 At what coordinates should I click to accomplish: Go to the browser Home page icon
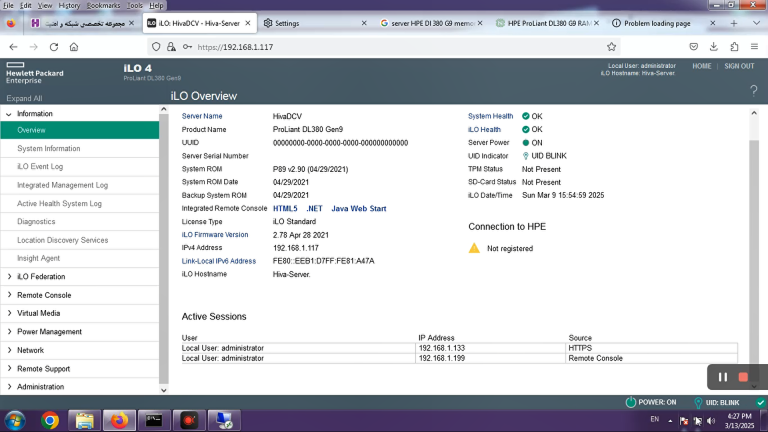(74, 47)
